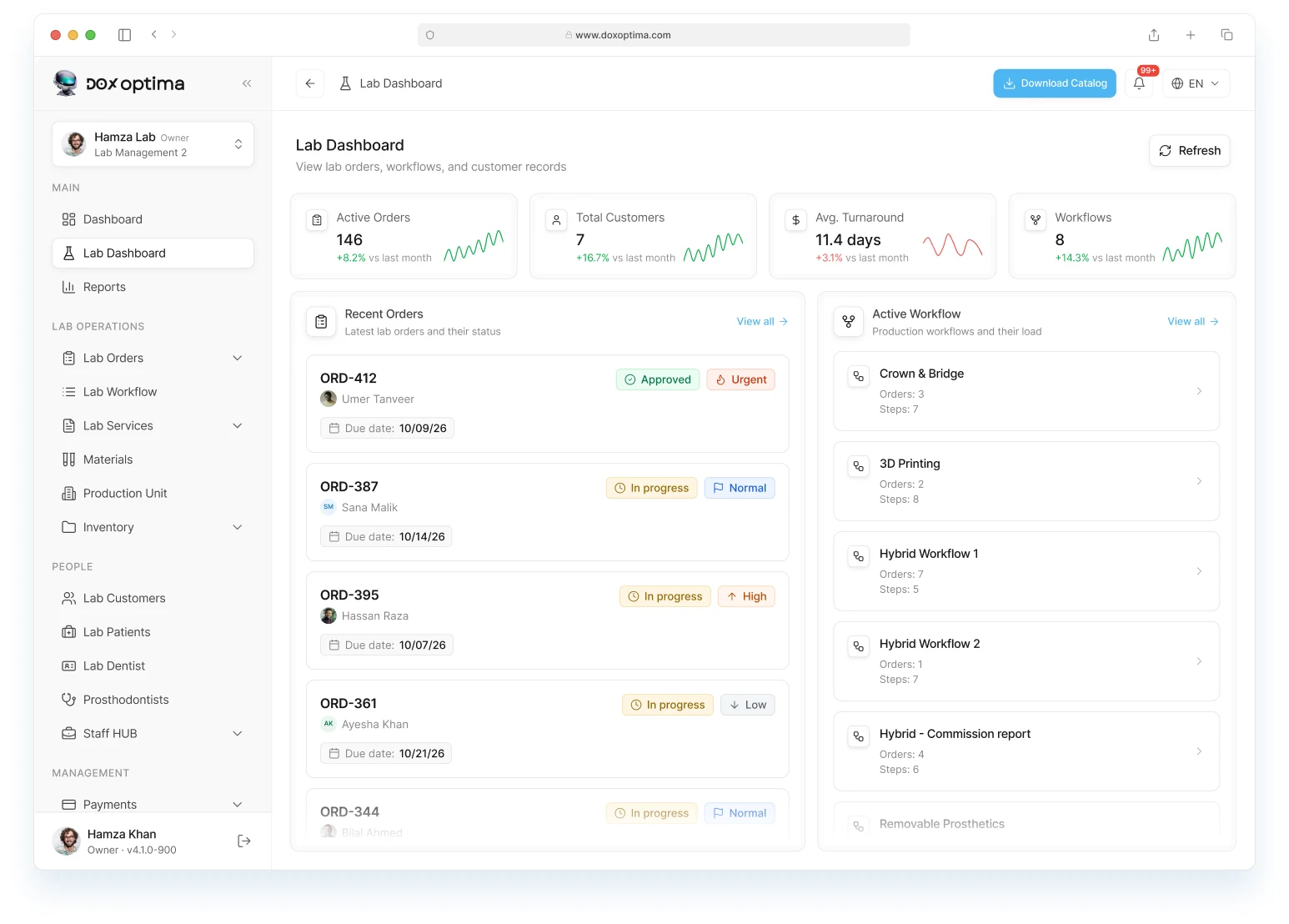Open the EN language dropdown

coord(1196,83)
